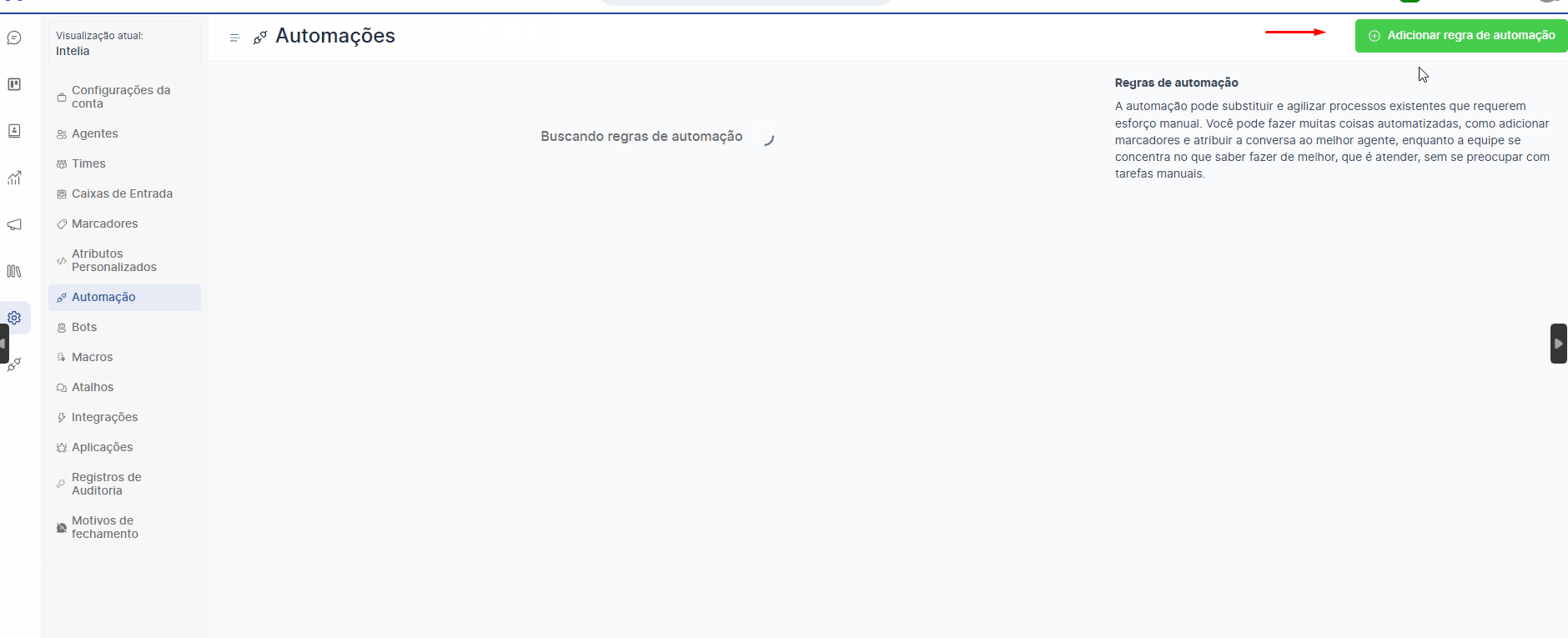This screenshot has height=638, width=1568.
Task: Open the Campaigns megaphone icon
Action: tap(14, 224)
